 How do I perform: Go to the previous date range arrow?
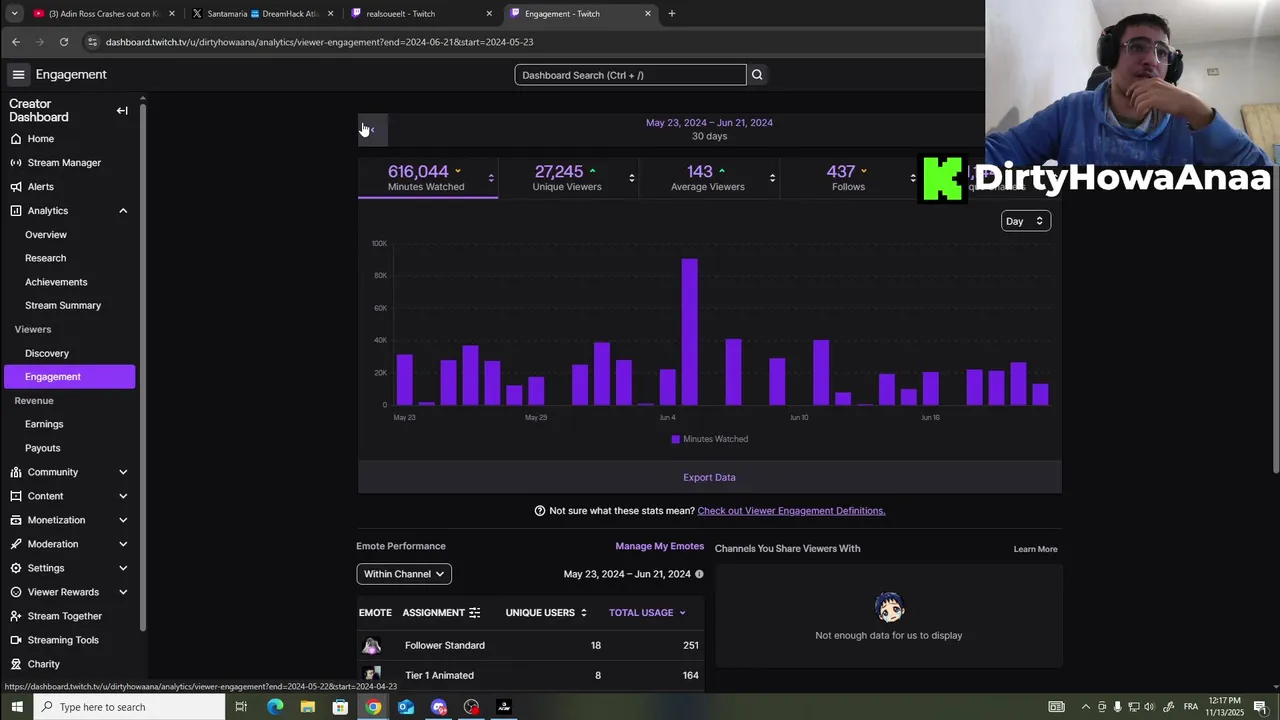pyautogui.click(x=372, y=130)
